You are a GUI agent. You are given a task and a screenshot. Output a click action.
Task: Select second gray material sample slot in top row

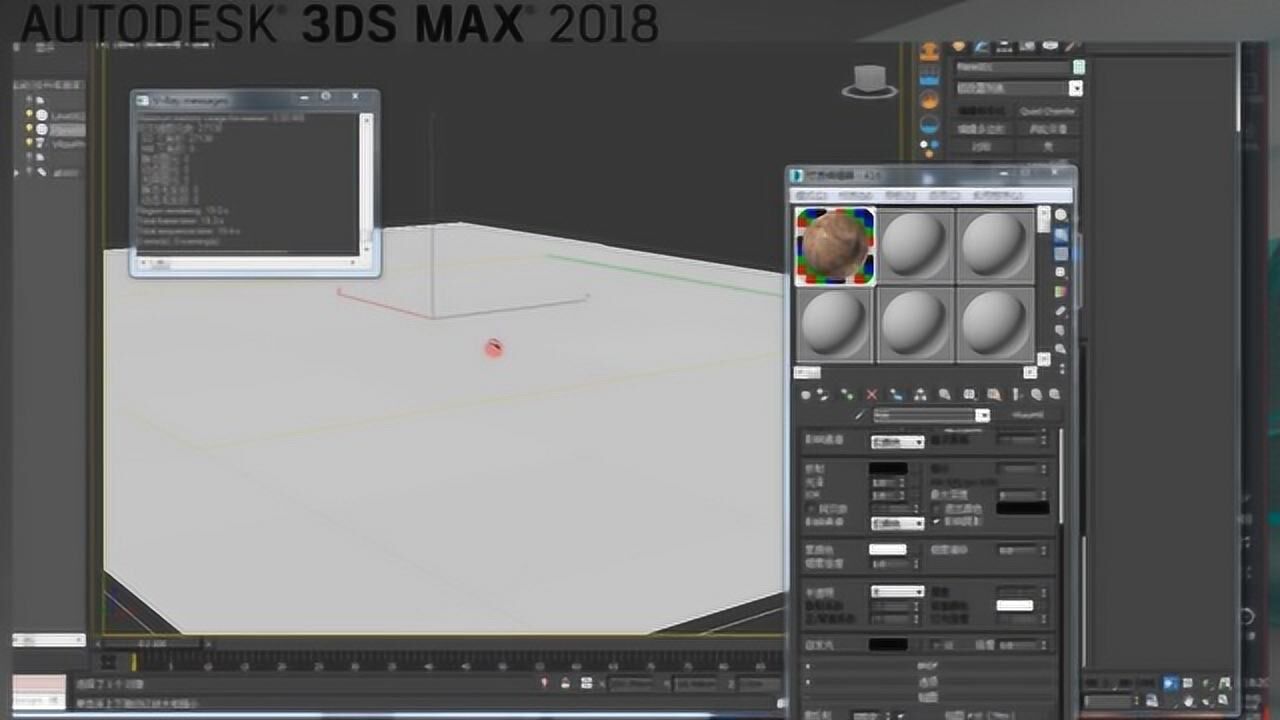(915, 246)
